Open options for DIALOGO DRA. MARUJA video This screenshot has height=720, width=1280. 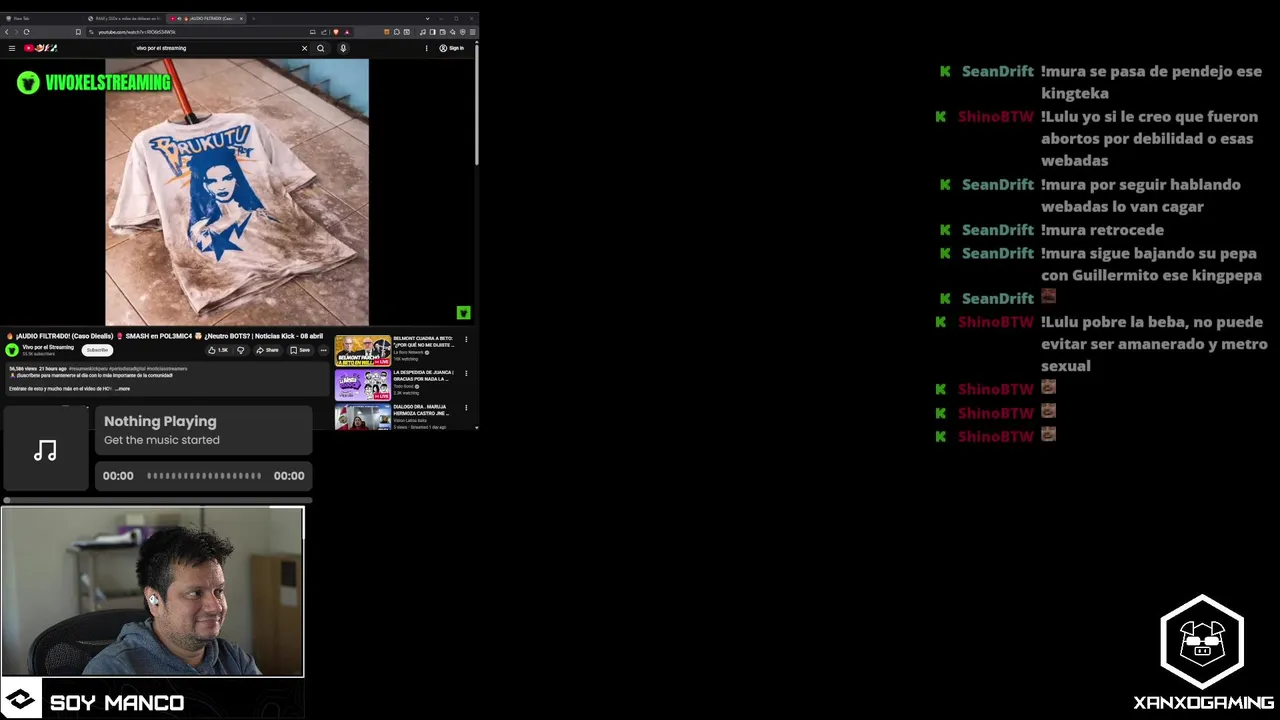click(466, 407)
